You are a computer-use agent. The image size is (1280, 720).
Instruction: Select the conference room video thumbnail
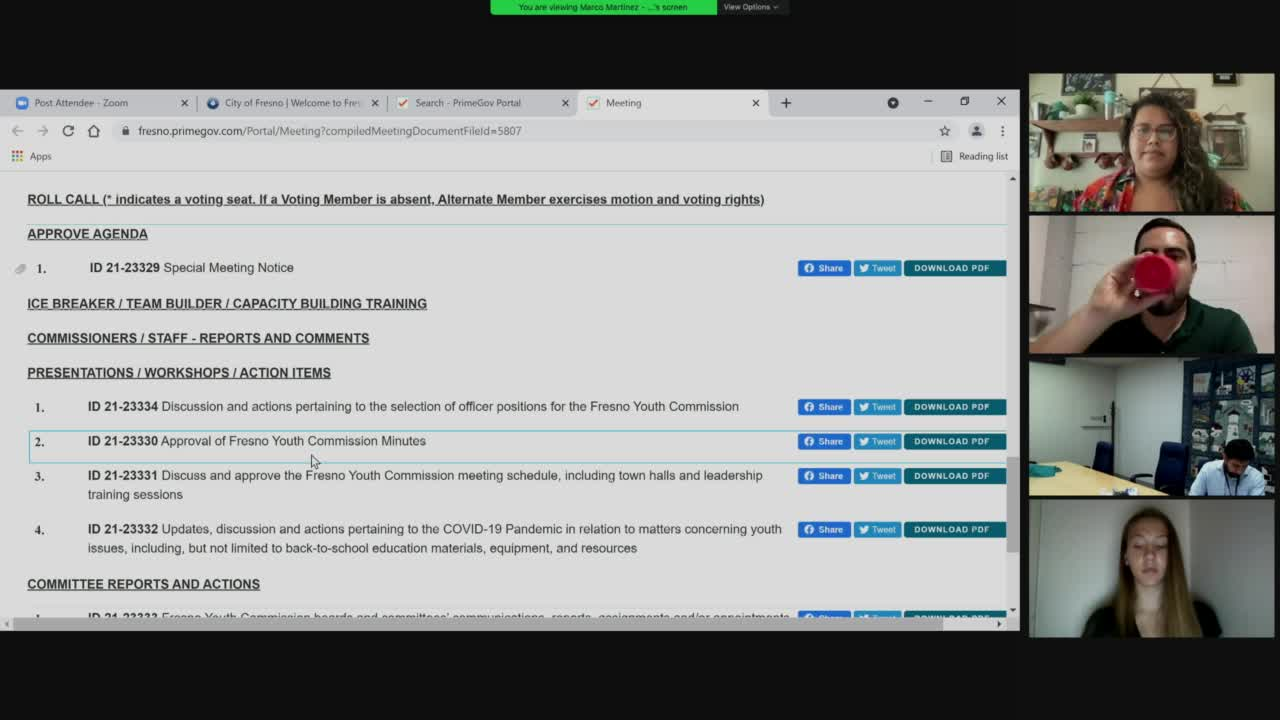pos(1152,427)
